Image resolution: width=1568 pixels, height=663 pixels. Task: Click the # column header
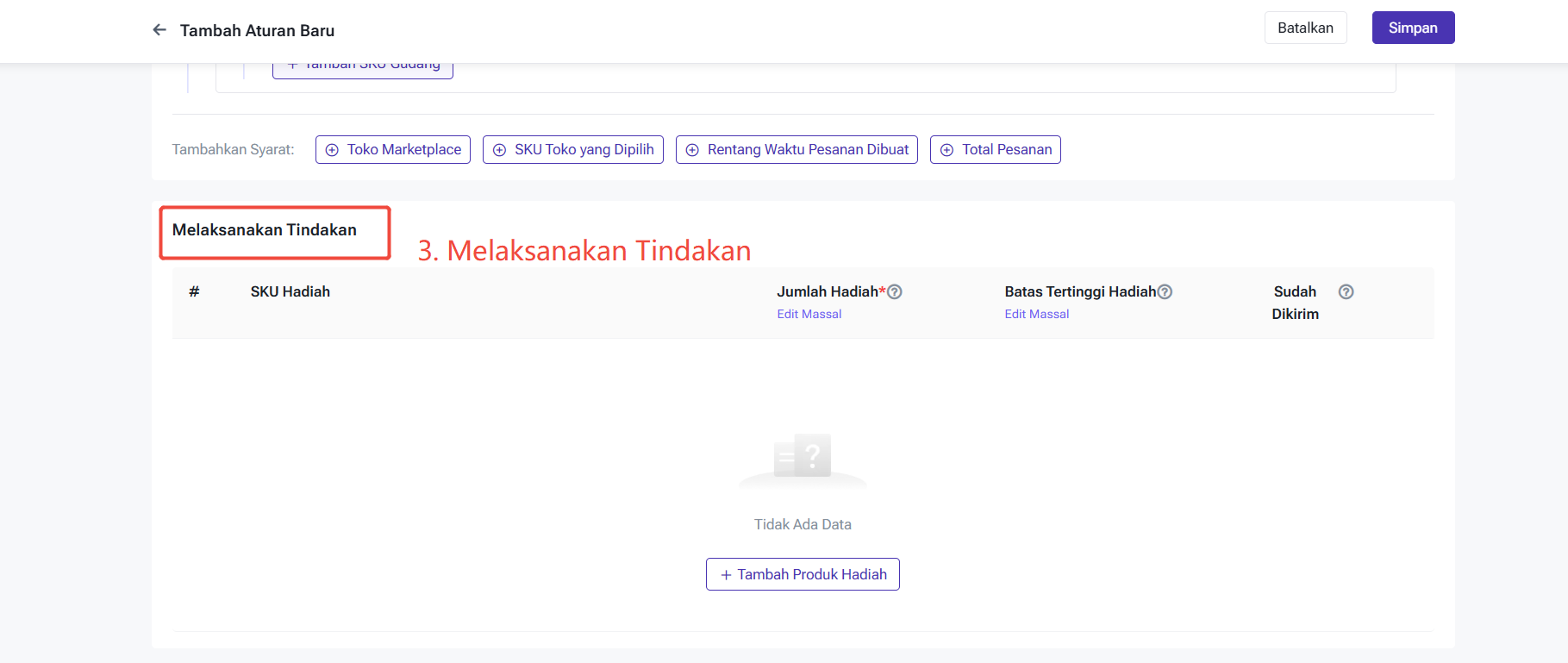pos(194,292)
